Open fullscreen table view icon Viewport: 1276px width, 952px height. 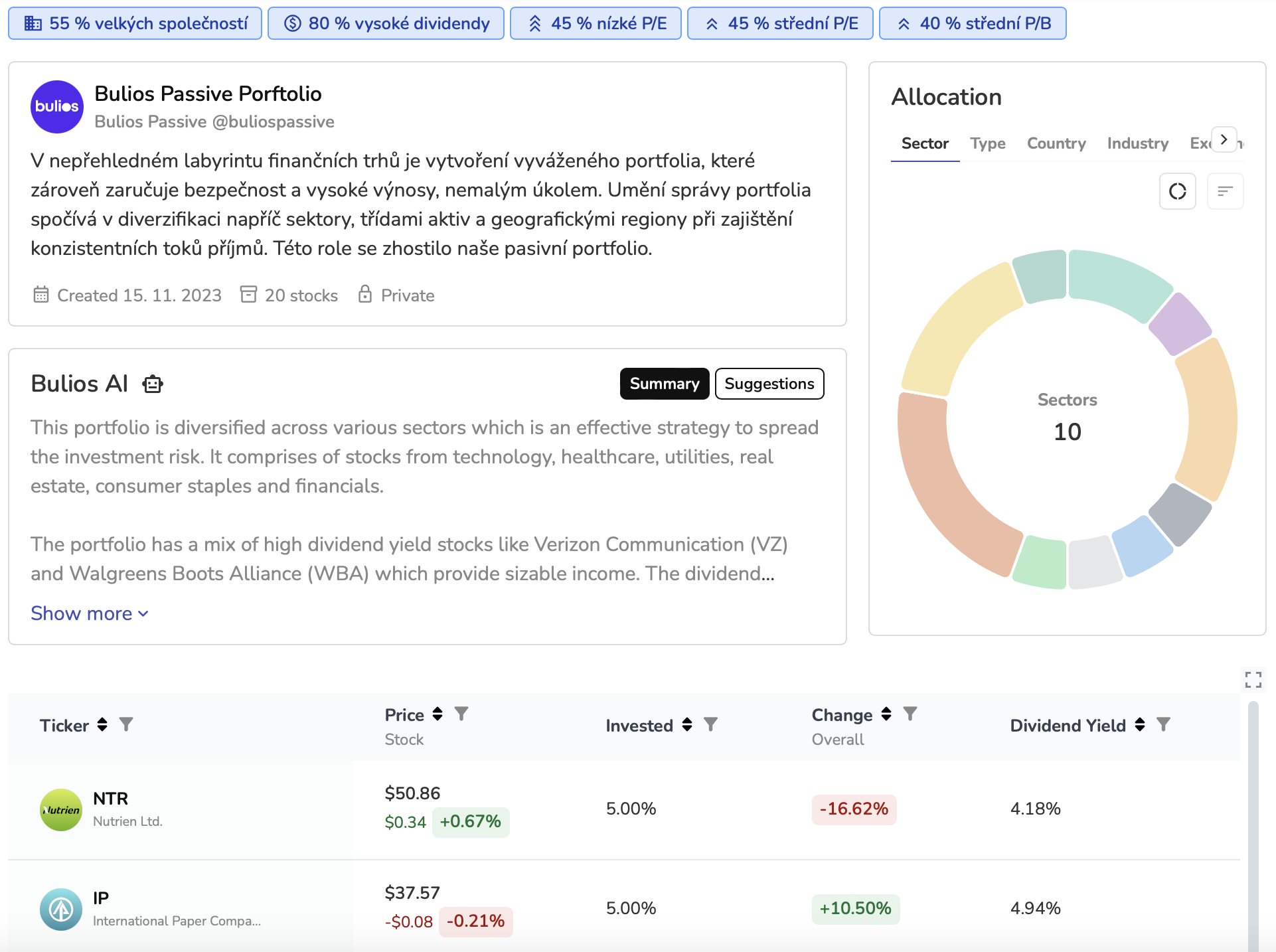[1253, 679]
